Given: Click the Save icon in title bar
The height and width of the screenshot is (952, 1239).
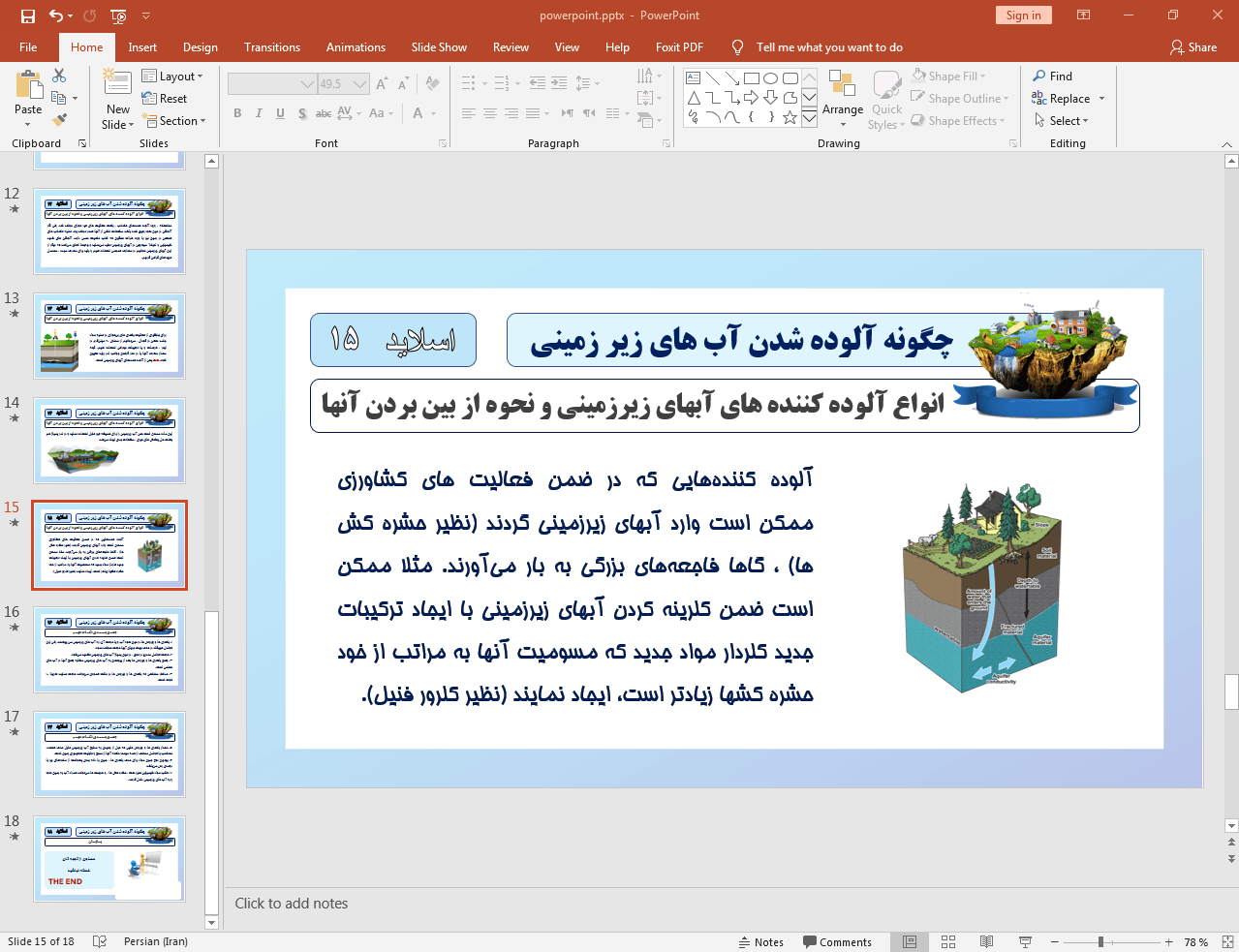Looking at the screenshot, I should tap(28, 15).
